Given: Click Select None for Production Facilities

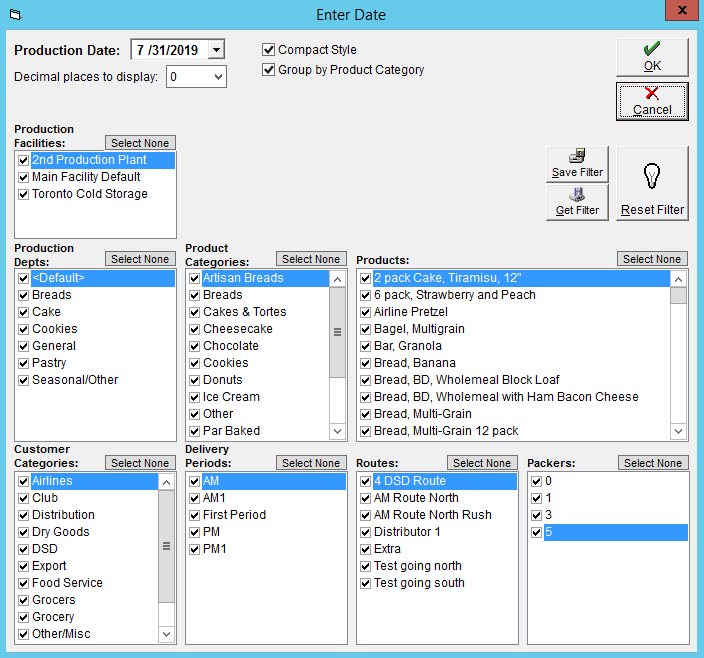Looking at the screenshot, I should (x=140, y=143).
